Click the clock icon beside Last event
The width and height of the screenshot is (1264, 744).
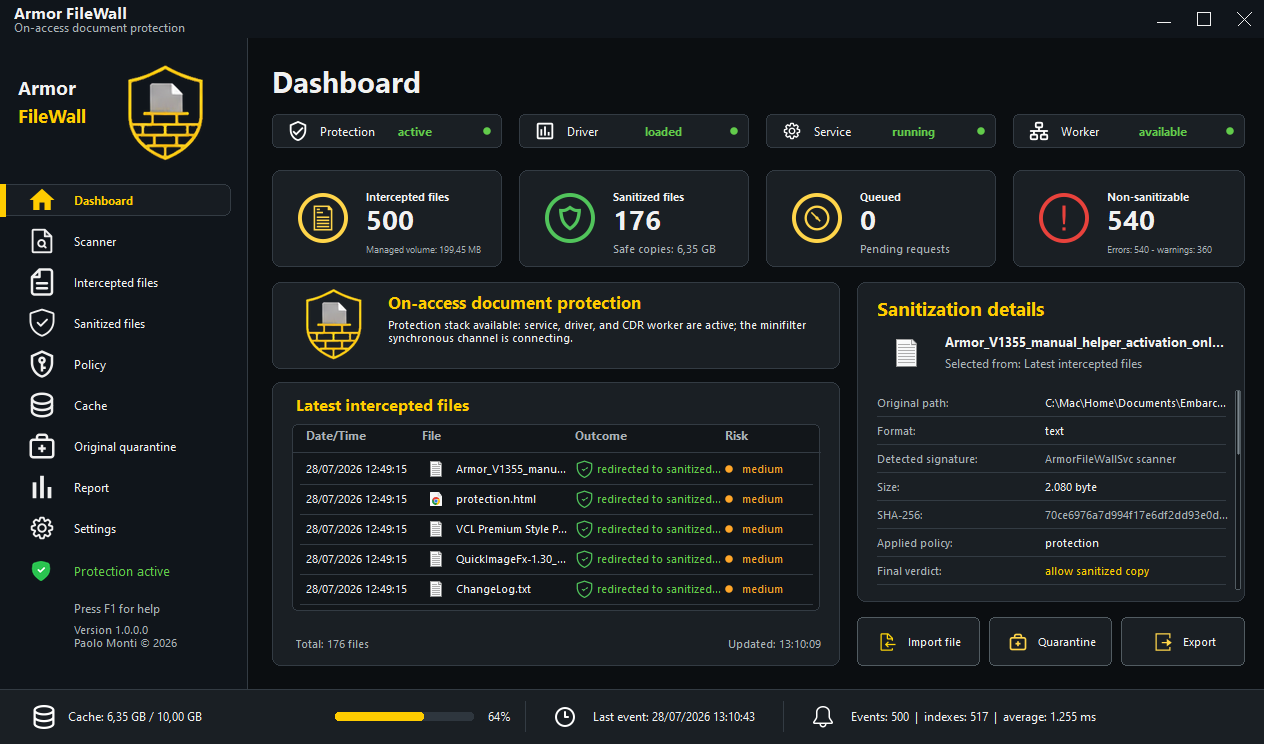click(565, 716)
